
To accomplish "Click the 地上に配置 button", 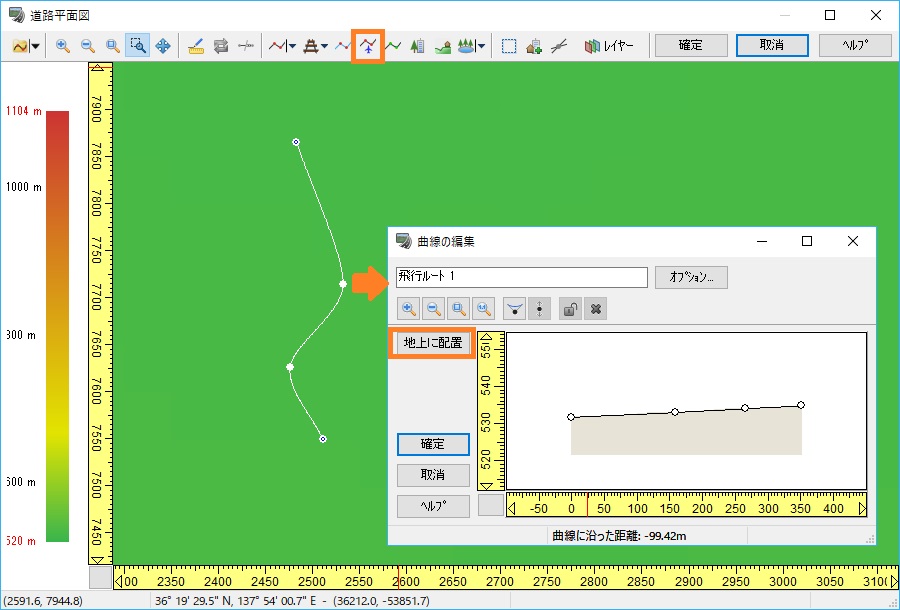I will click(433, 343).
